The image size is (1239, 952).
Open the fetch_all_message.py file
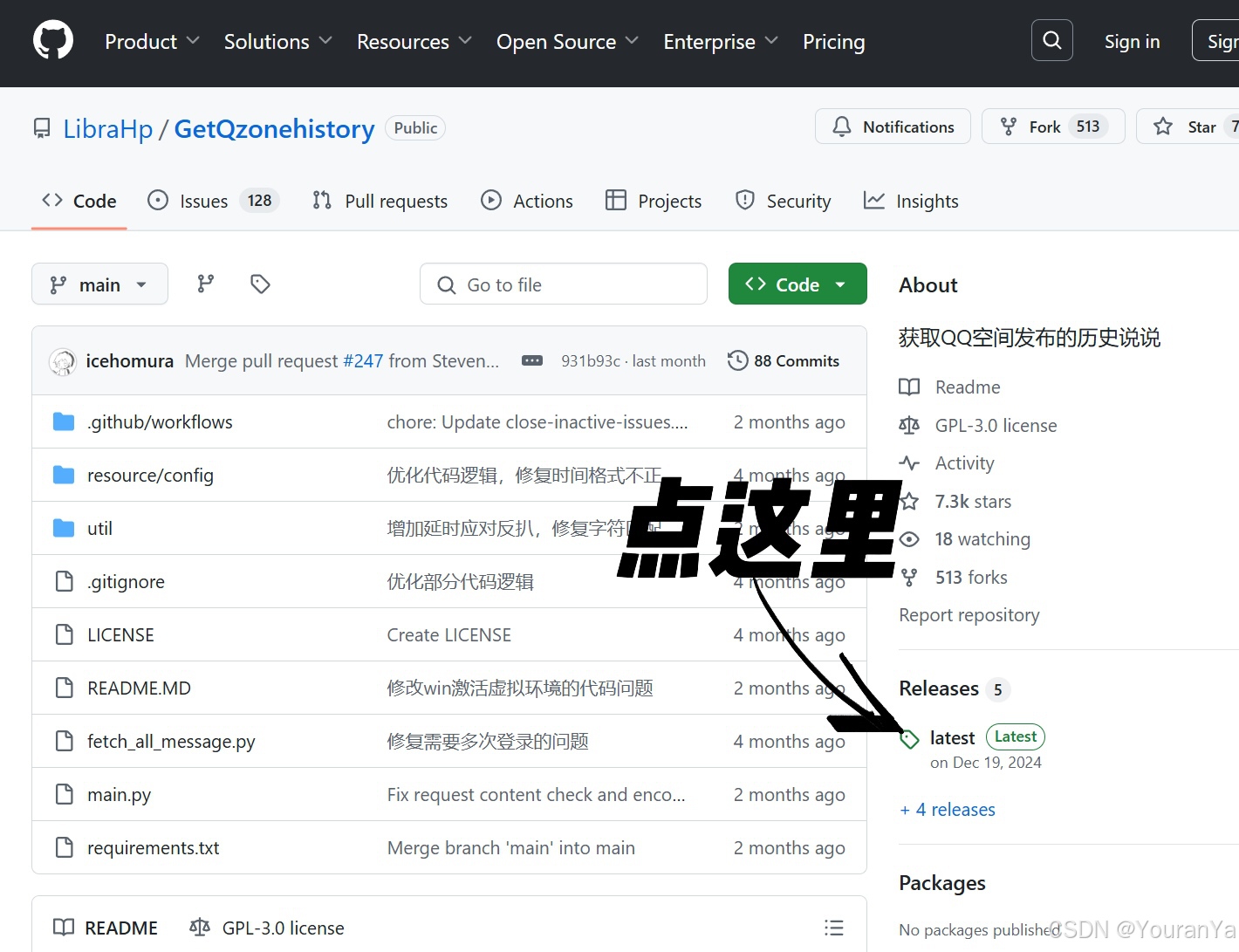tap(171, 741)
